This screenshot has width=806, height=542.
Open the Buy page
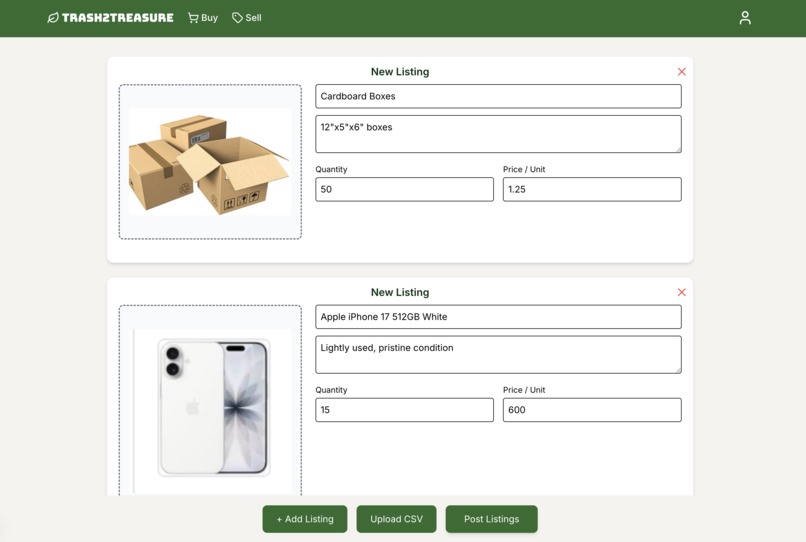click(203, 18)
